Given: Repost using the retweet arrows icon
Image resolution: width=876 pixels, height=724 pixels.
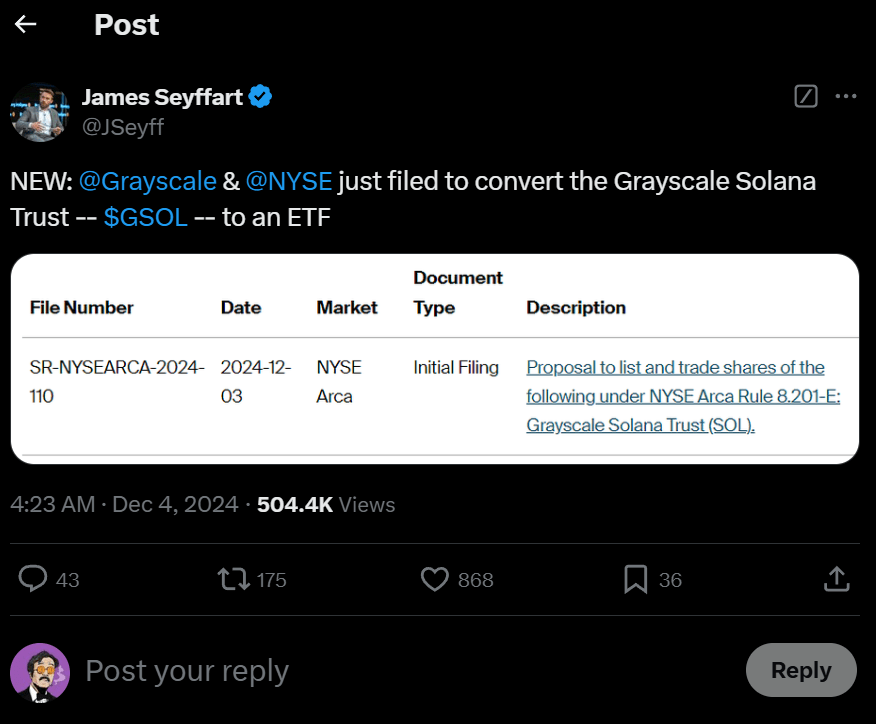Looking at the screenshot, I should [x=234, y=579].
